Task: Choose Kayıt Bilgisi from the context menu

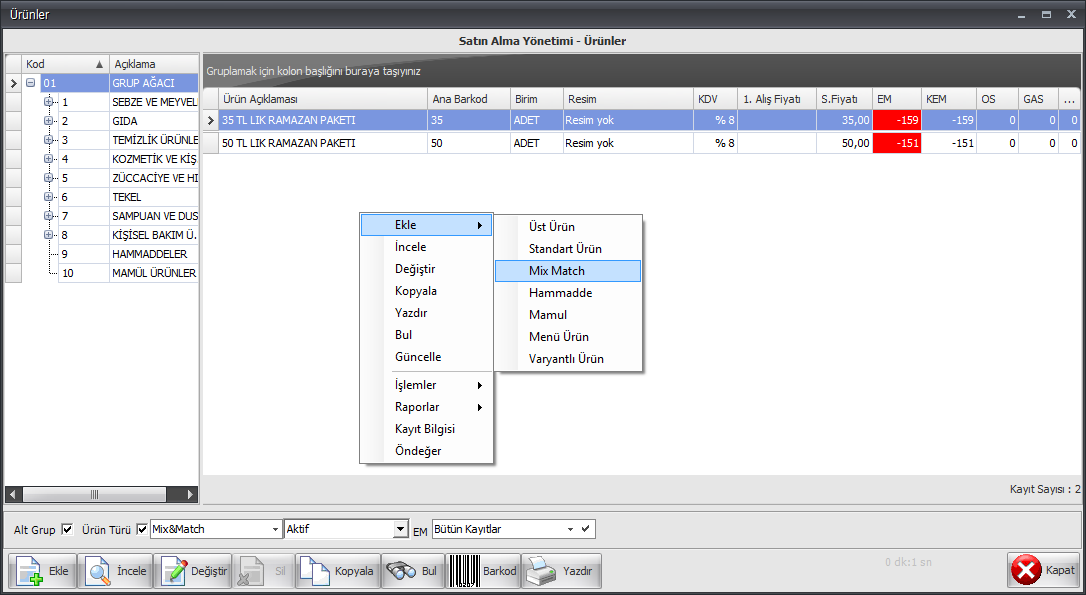Action: tap(427, 429)
